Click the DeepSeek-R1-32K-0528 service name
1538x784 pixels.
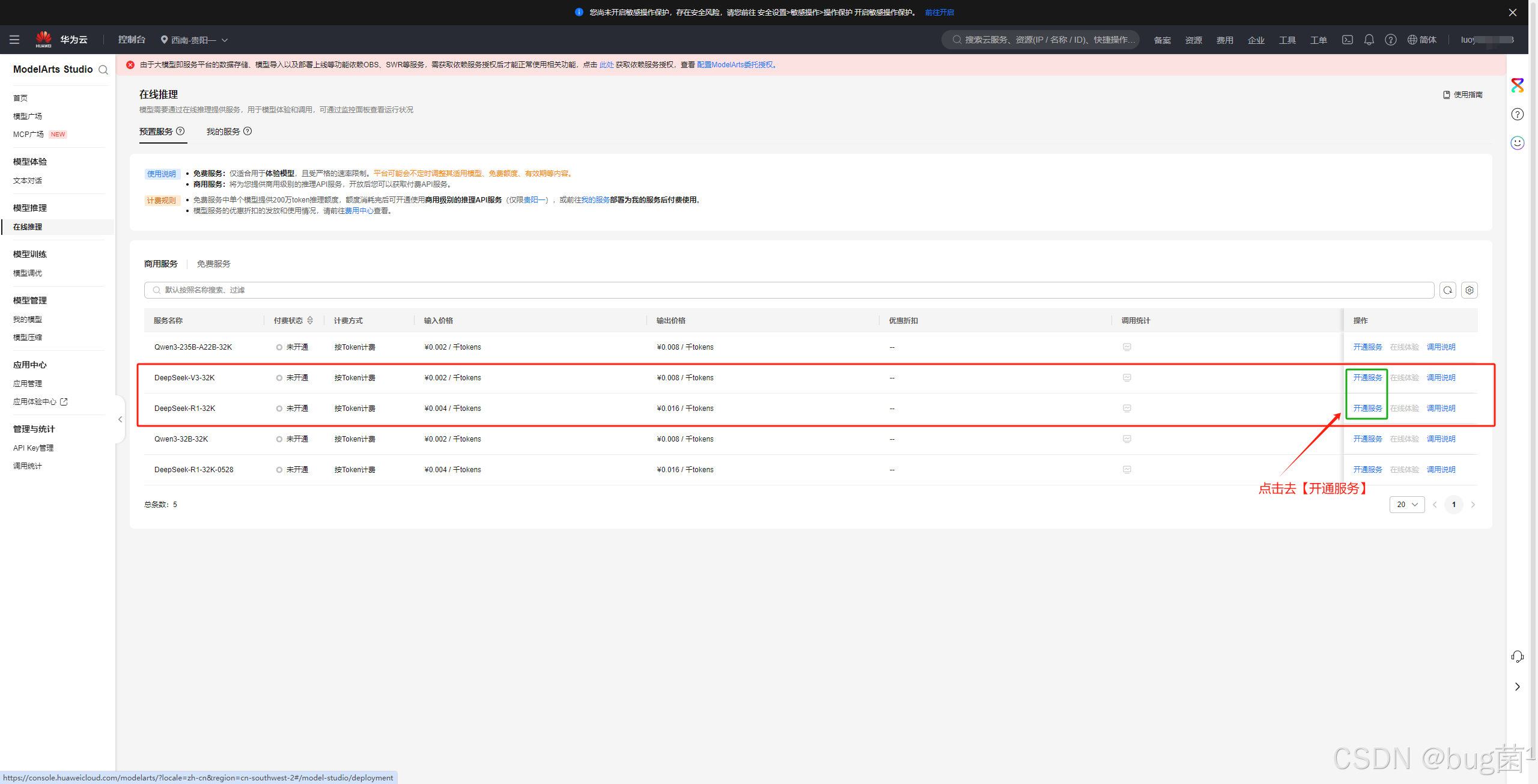point(193,470)
